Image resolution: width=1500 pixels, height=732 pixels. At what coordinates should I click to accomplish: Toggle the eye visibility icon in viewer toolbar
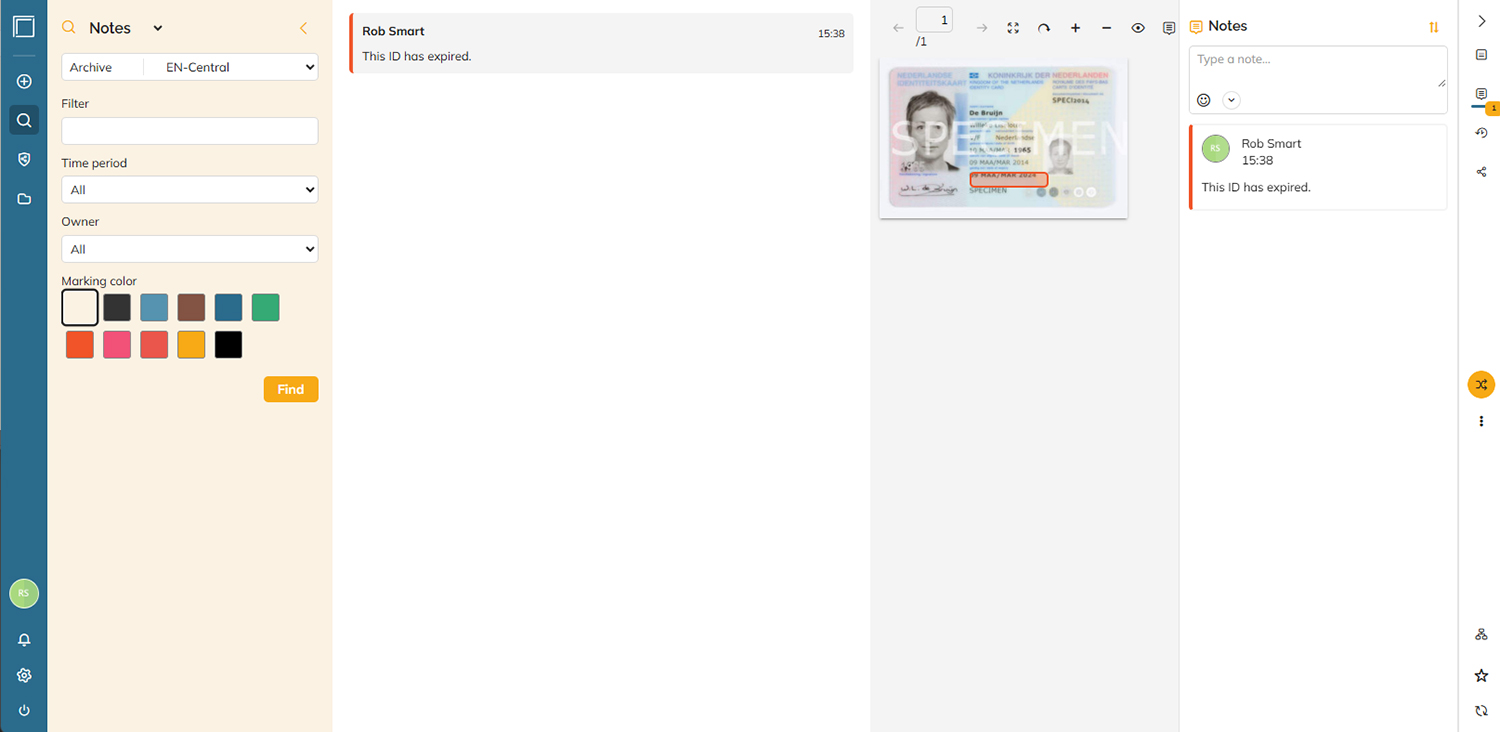click(x=1138, y=28)
